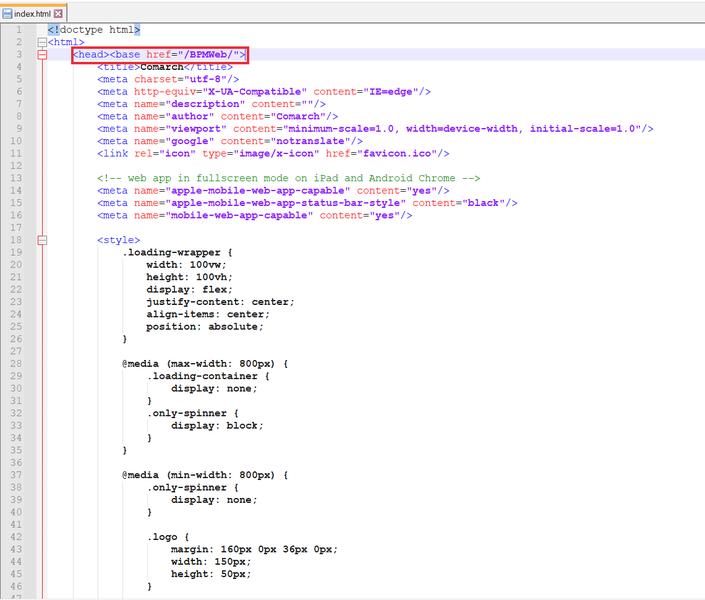The width and height of the screenshot is (705, 600).
Task: Click the 'image/x-icon' type value
Action: coord(276,153)
